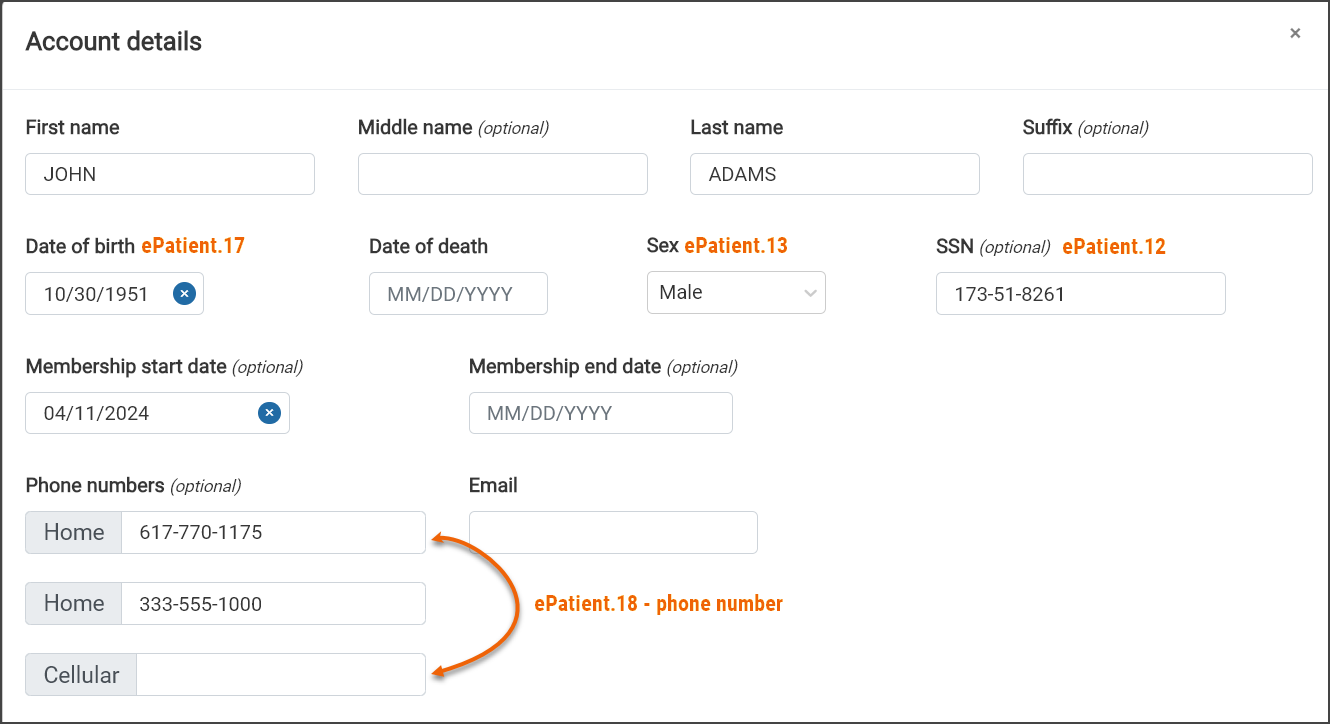Click the Last name field containing ADAMS
Screen dimensions: 1330x724
[x=834, y=174]
